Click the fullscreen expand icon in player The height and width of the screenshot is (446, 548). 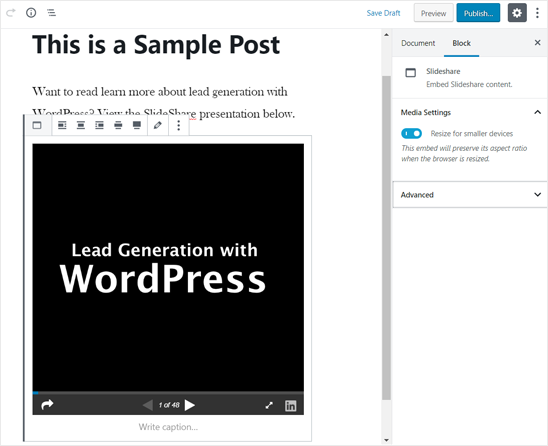click(x=269, y=405)
